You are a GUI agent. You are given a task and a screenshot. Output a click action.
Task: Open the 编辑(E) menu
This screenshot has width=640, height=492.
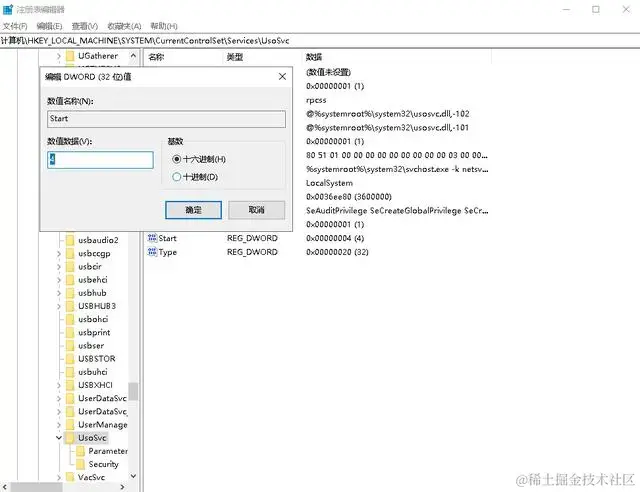49,26
